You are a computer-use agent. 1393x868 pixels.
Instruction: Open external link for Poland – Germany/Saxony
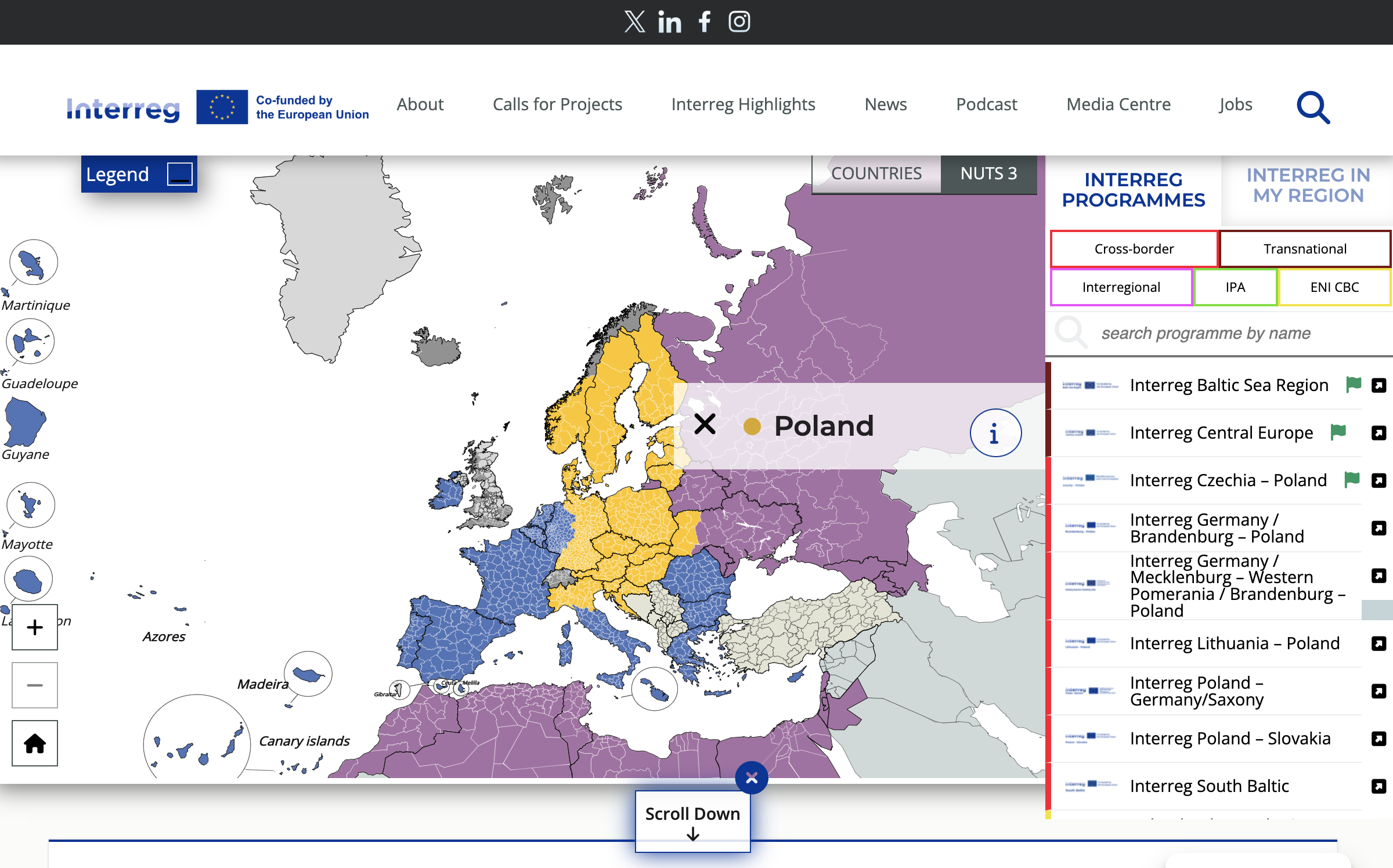[x=1379, y=691]
